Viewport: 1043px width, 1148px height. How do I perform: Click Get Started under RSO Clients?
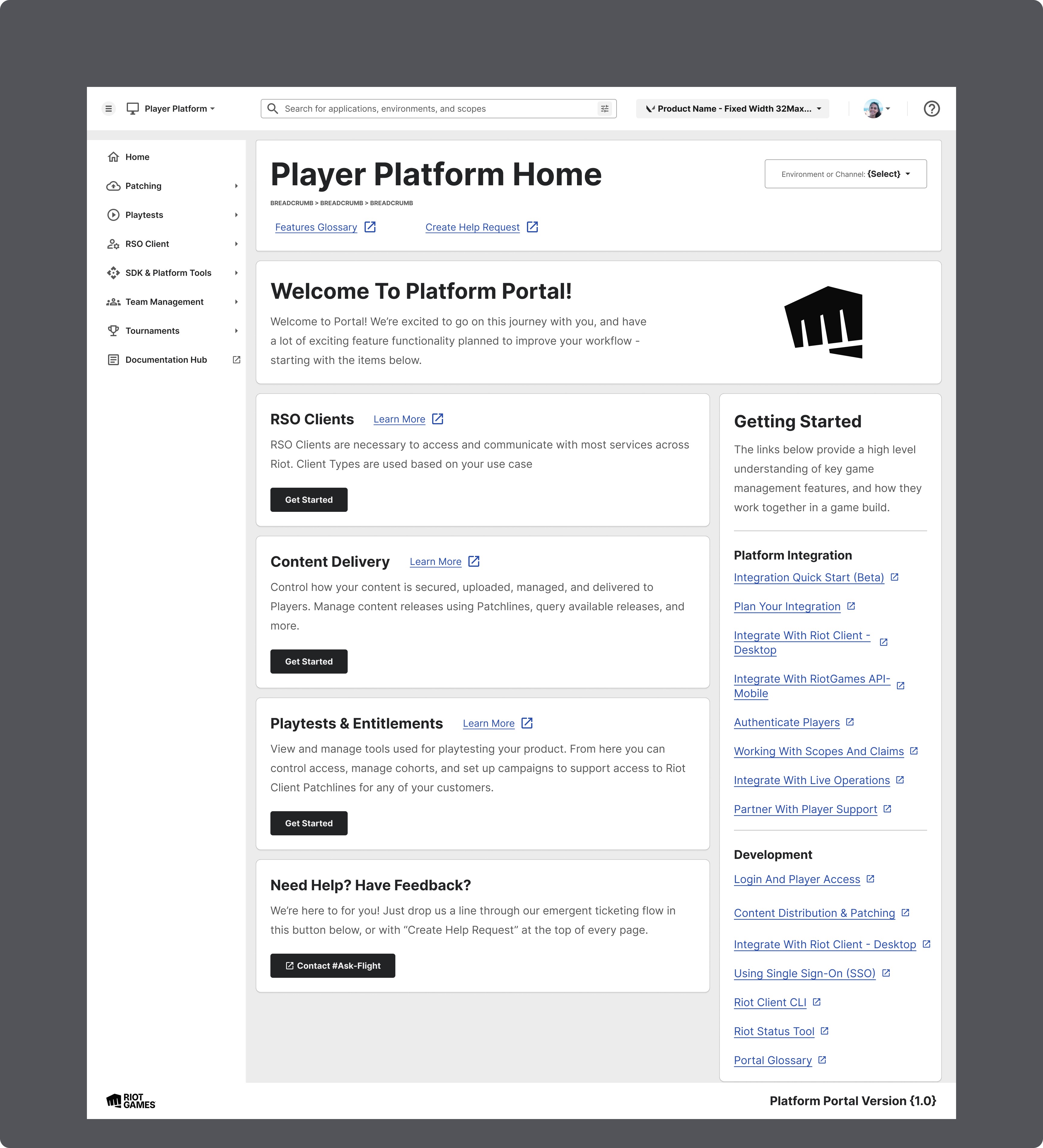(308, 499)
